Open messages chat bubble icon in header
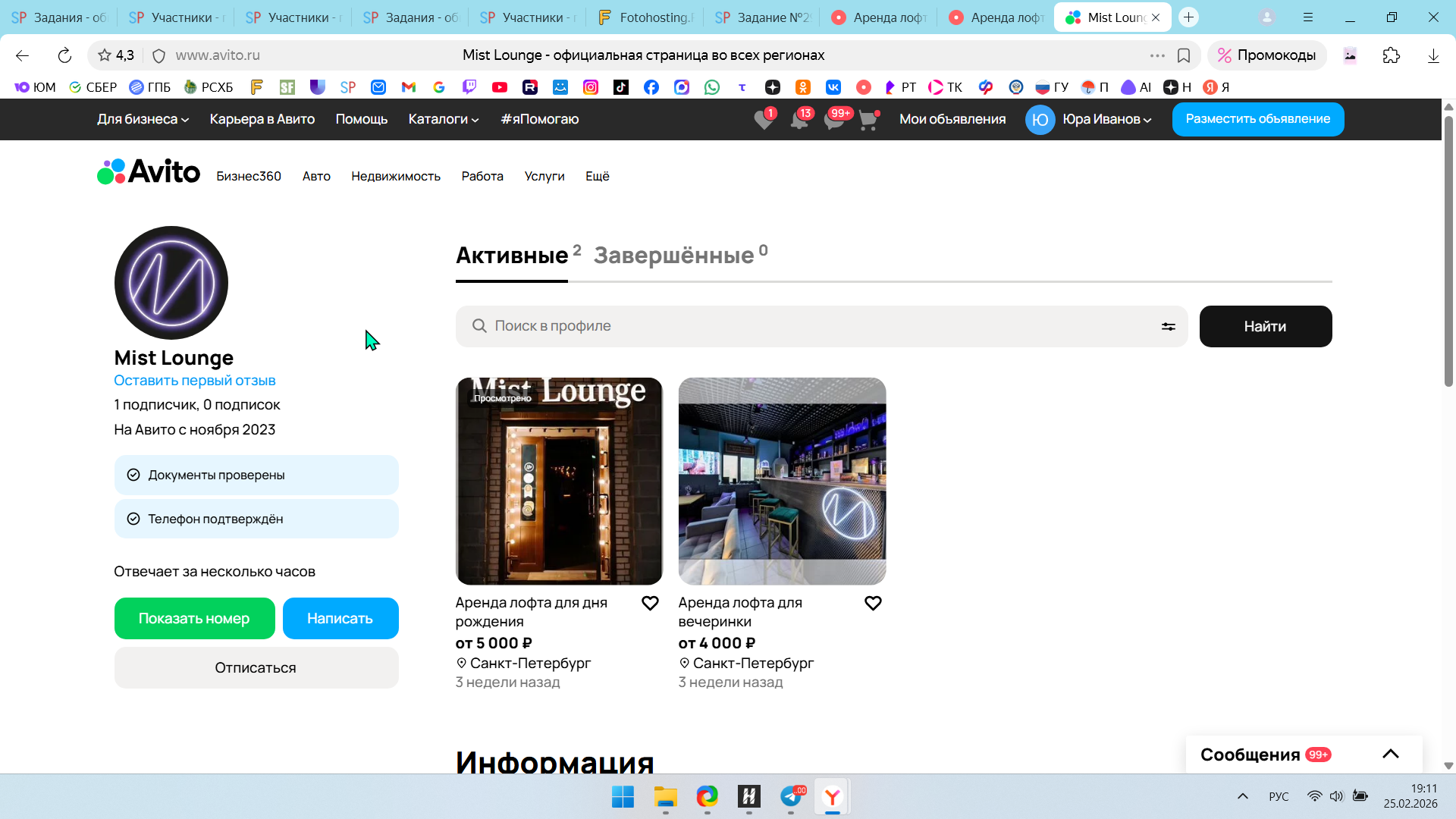The width and height of the screenshot is (1456, 819). pos(833,120)
